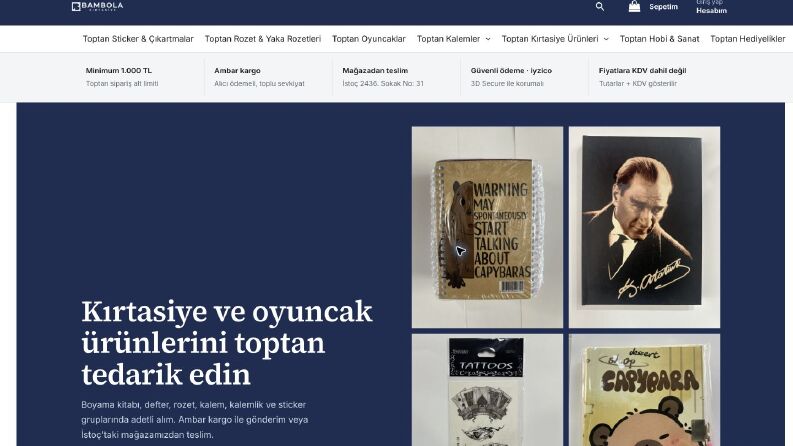Open the Tattoos sticker pack image
The image size is (793, 446).
pyautogui.click(x=487, y=390)
